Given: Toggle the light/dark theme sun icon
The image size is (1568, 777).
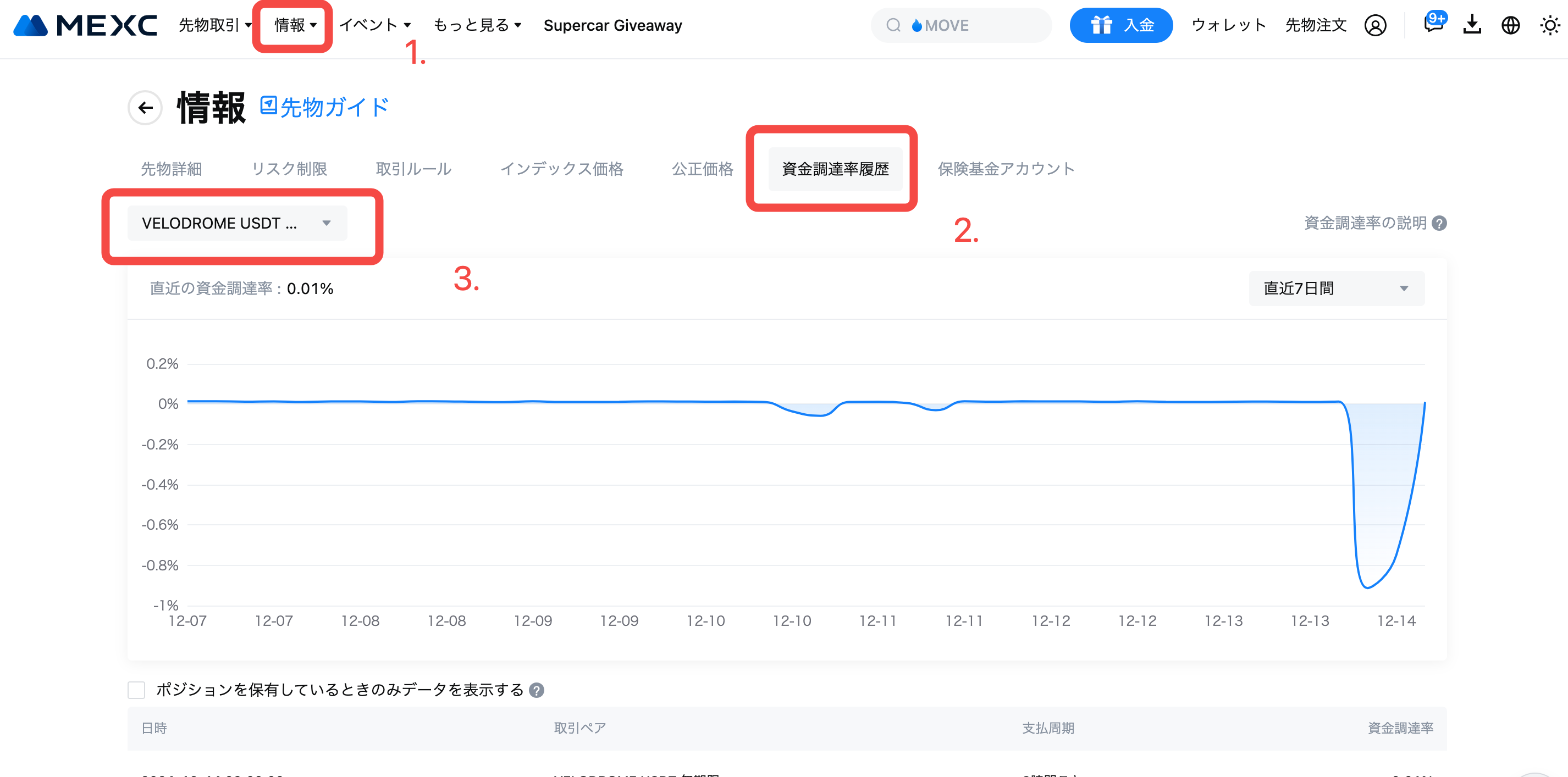Looking at the screenshot, I should (x=1549, y=26).
